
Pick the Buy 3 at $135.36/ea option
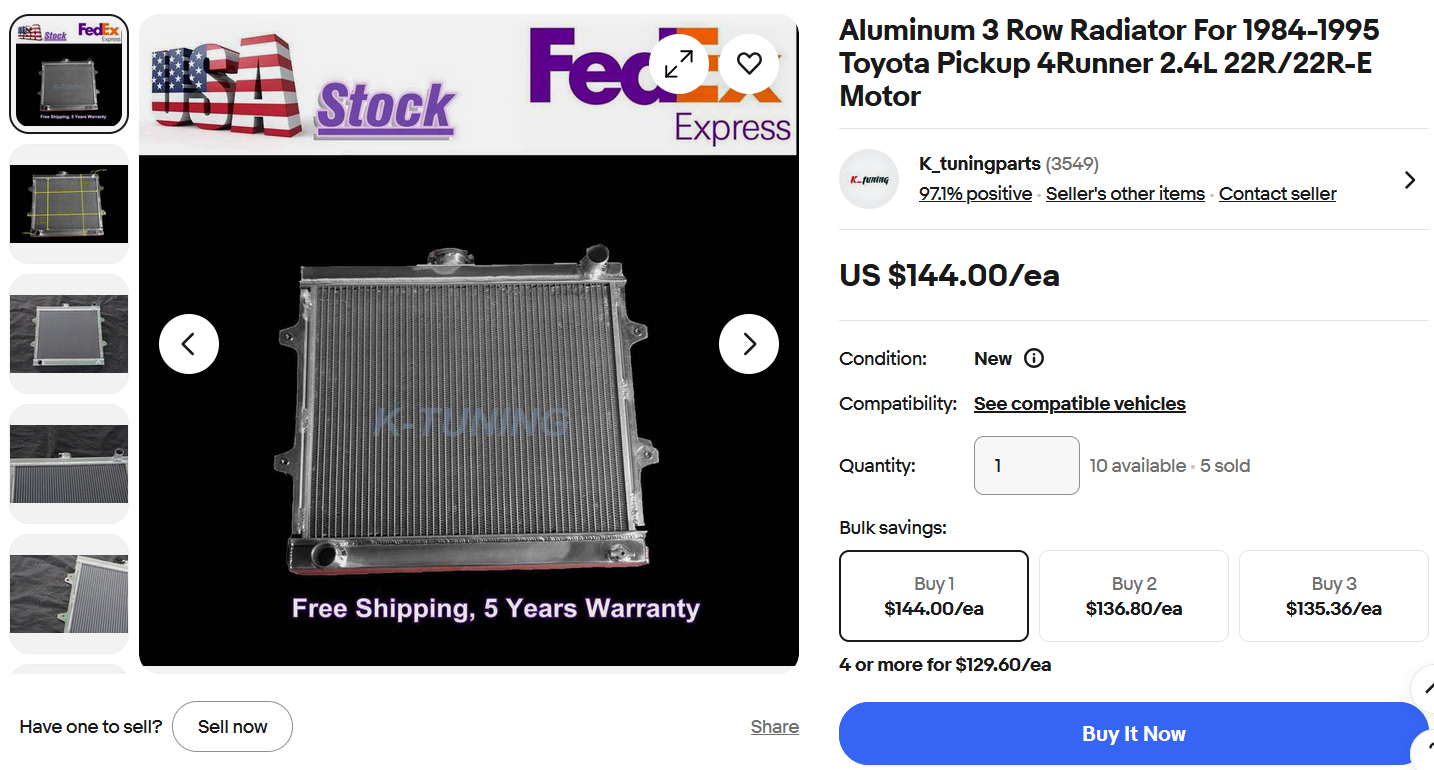pos(1333,596)
